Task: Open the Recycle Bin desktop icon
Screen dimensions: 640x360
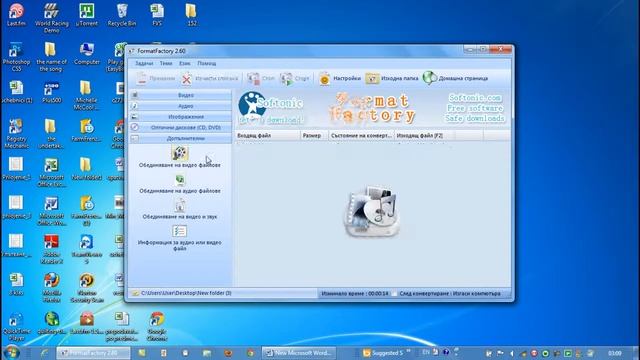Action: tap(122, 15)
